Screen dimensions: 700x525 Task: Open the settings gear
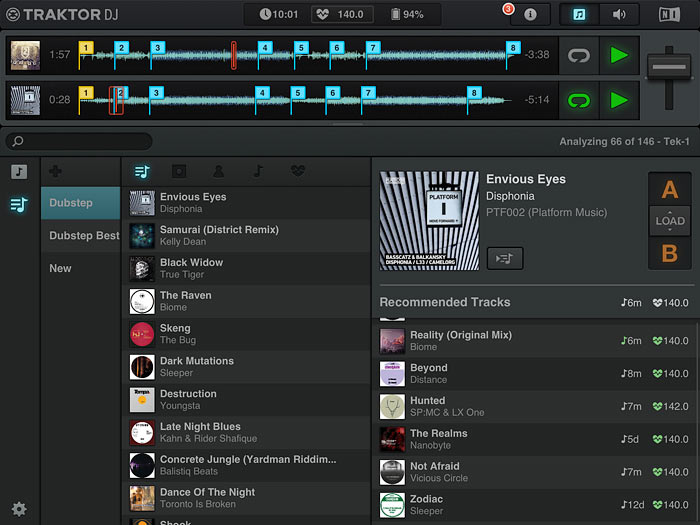point(19,509)
